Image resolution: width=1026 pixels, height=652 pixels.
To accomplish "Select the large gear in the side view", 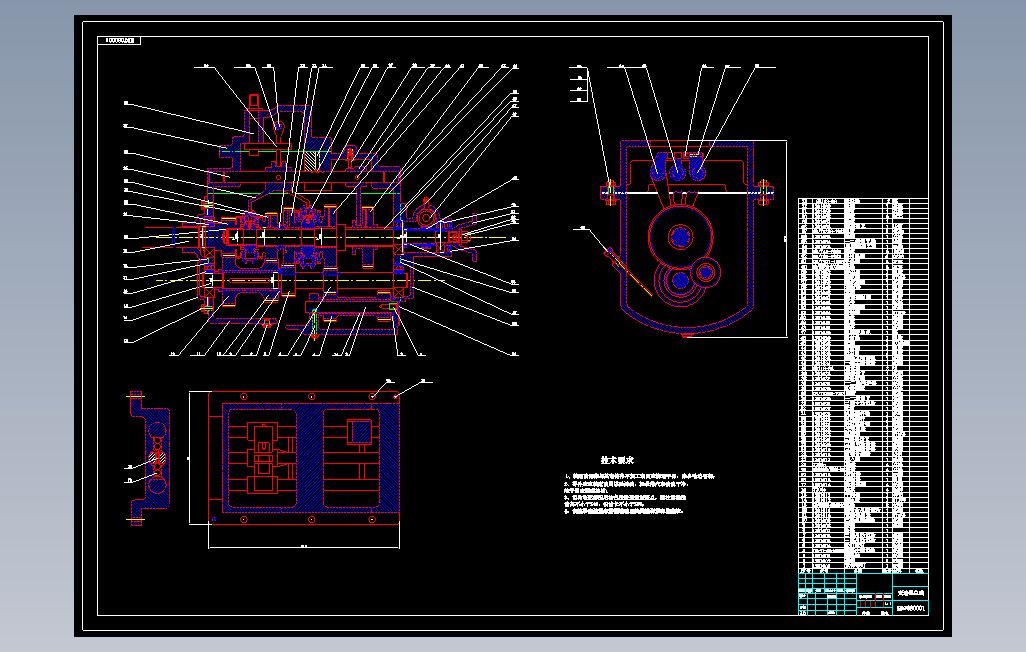I will [x=681, y=236].
